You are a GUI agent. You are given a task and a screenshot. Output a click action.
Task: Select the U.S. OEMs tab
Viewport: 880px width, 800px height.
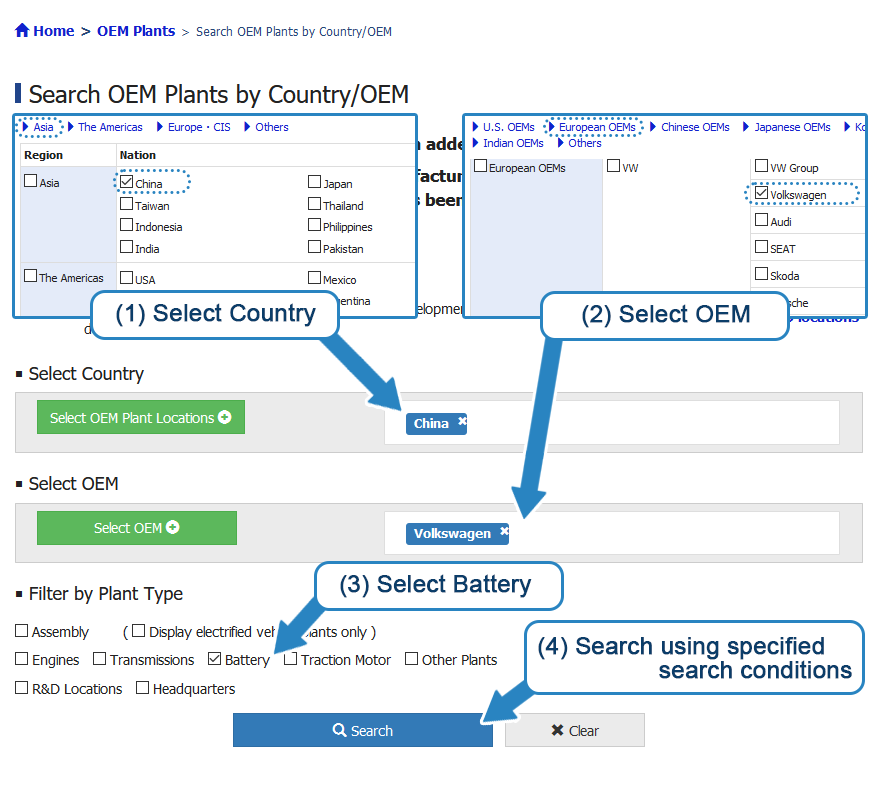508,127
